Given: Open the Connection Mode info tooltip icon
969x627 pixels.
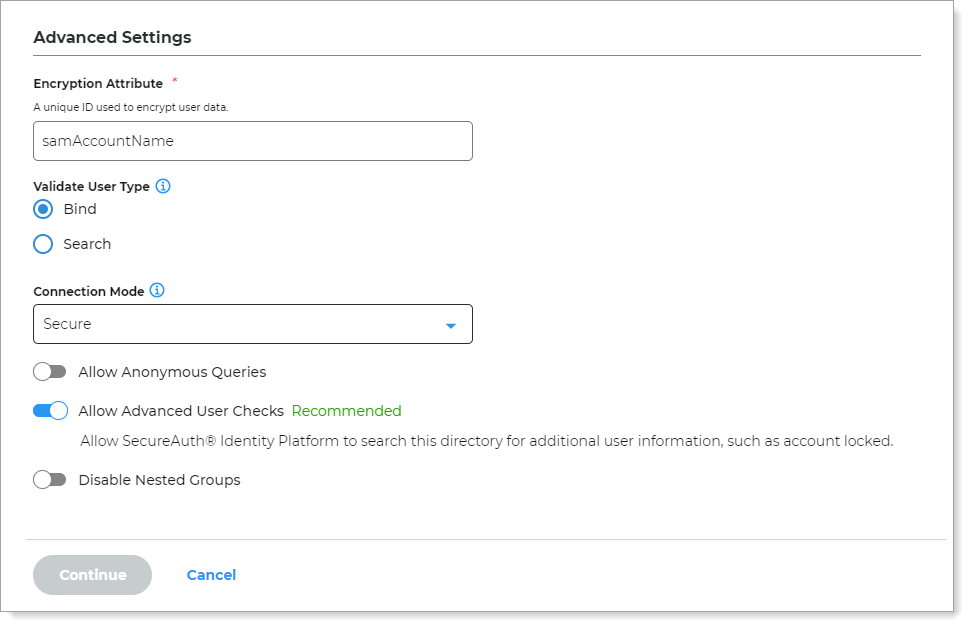Looking at the screenshot, I should 157,291.
